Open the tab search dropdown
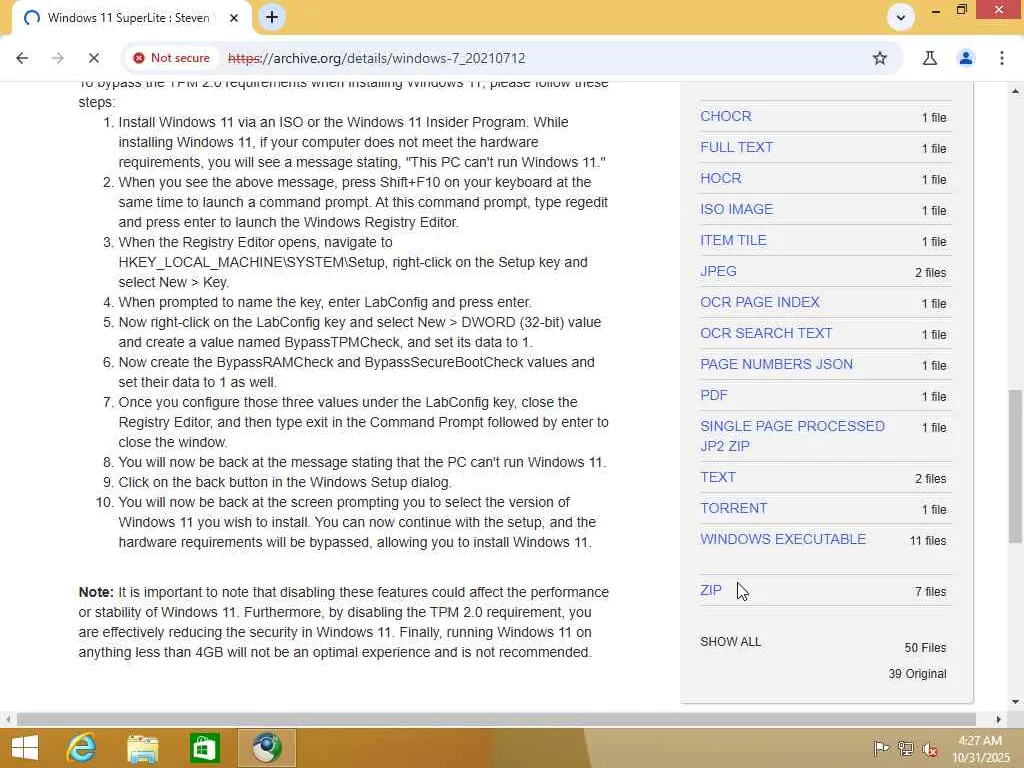This screenshot has height=768, width=1024. pos(901,18)
